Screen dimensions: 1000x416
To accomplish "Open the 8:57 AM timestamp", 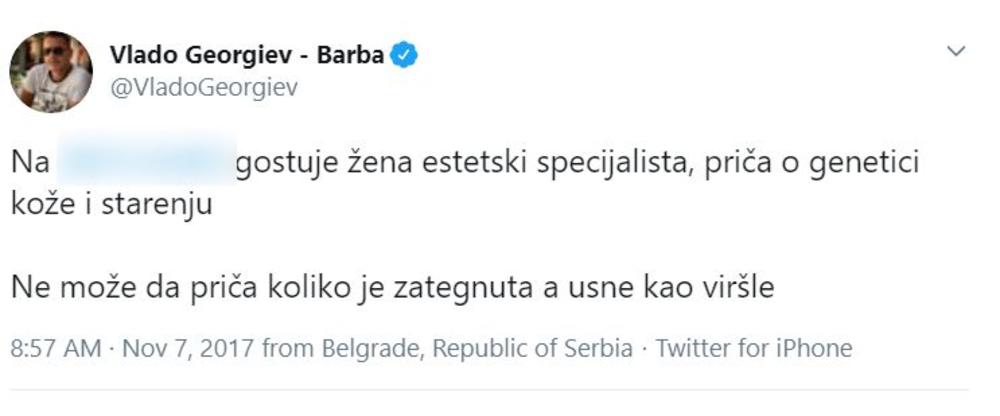I will click(x=55, y=349).
